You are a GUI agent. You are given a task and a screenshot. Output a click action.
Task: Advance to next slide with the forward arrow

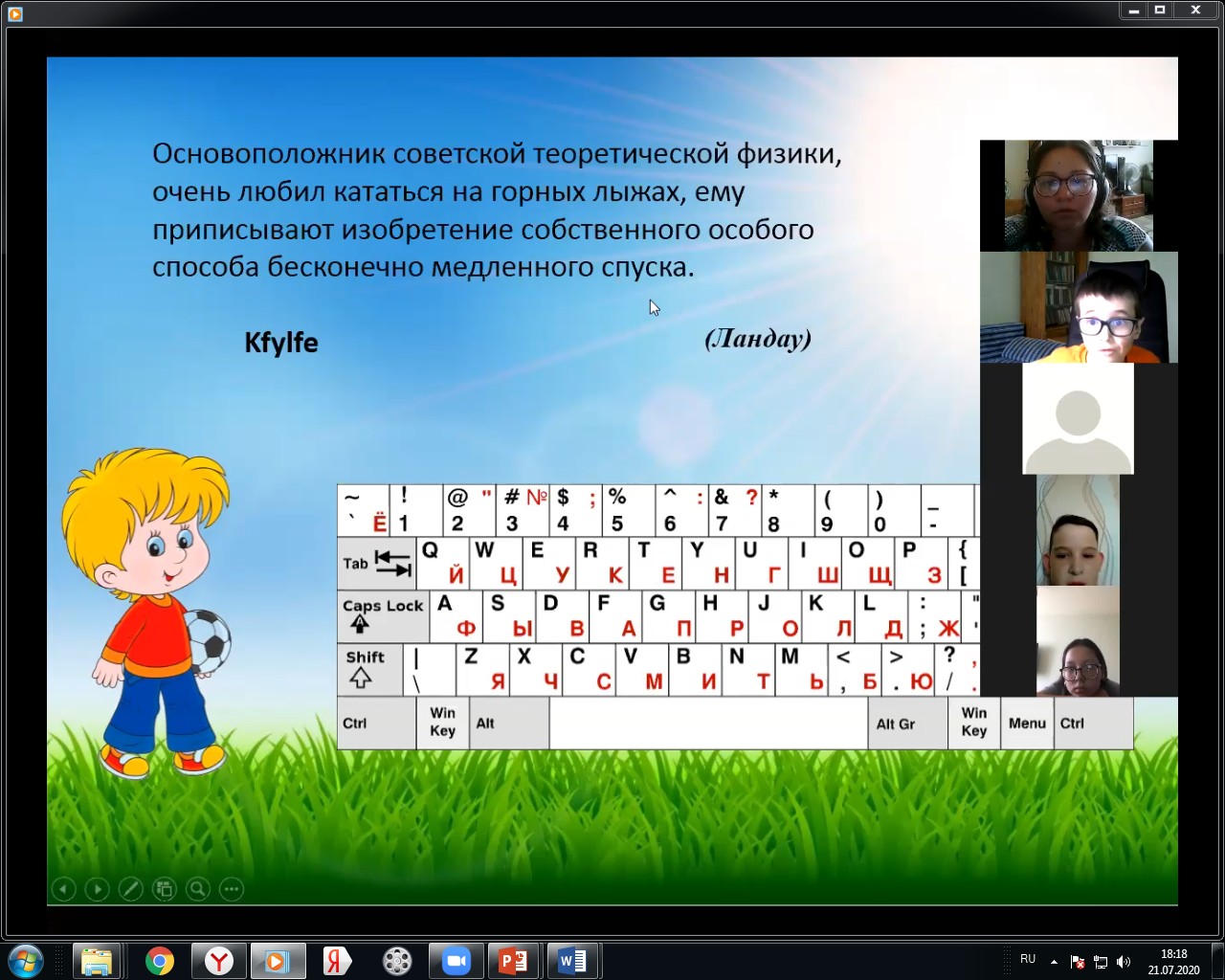97,889
